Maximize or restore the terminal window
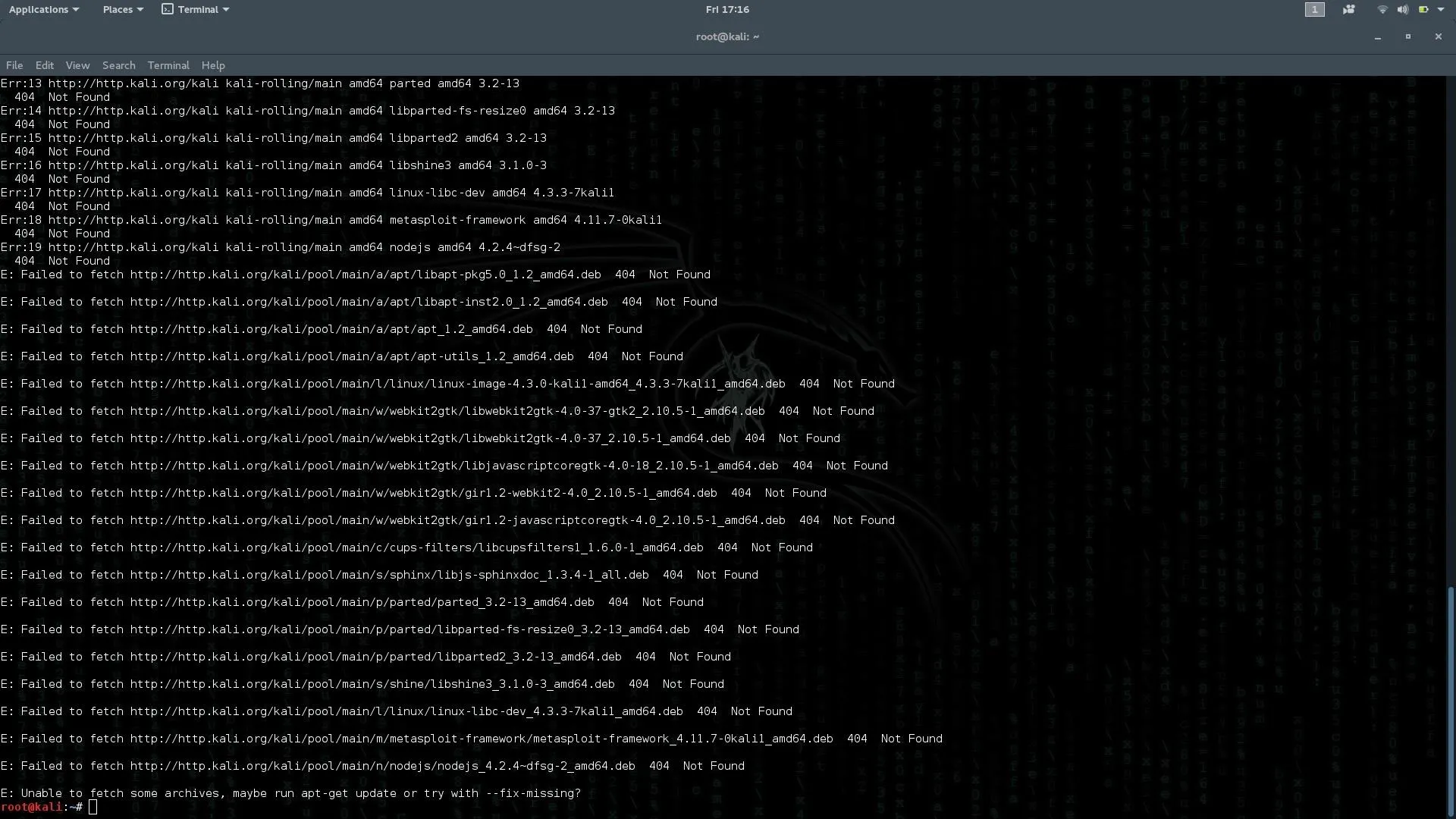The height and width of the screenshot is (819, 1456). 1407,36
